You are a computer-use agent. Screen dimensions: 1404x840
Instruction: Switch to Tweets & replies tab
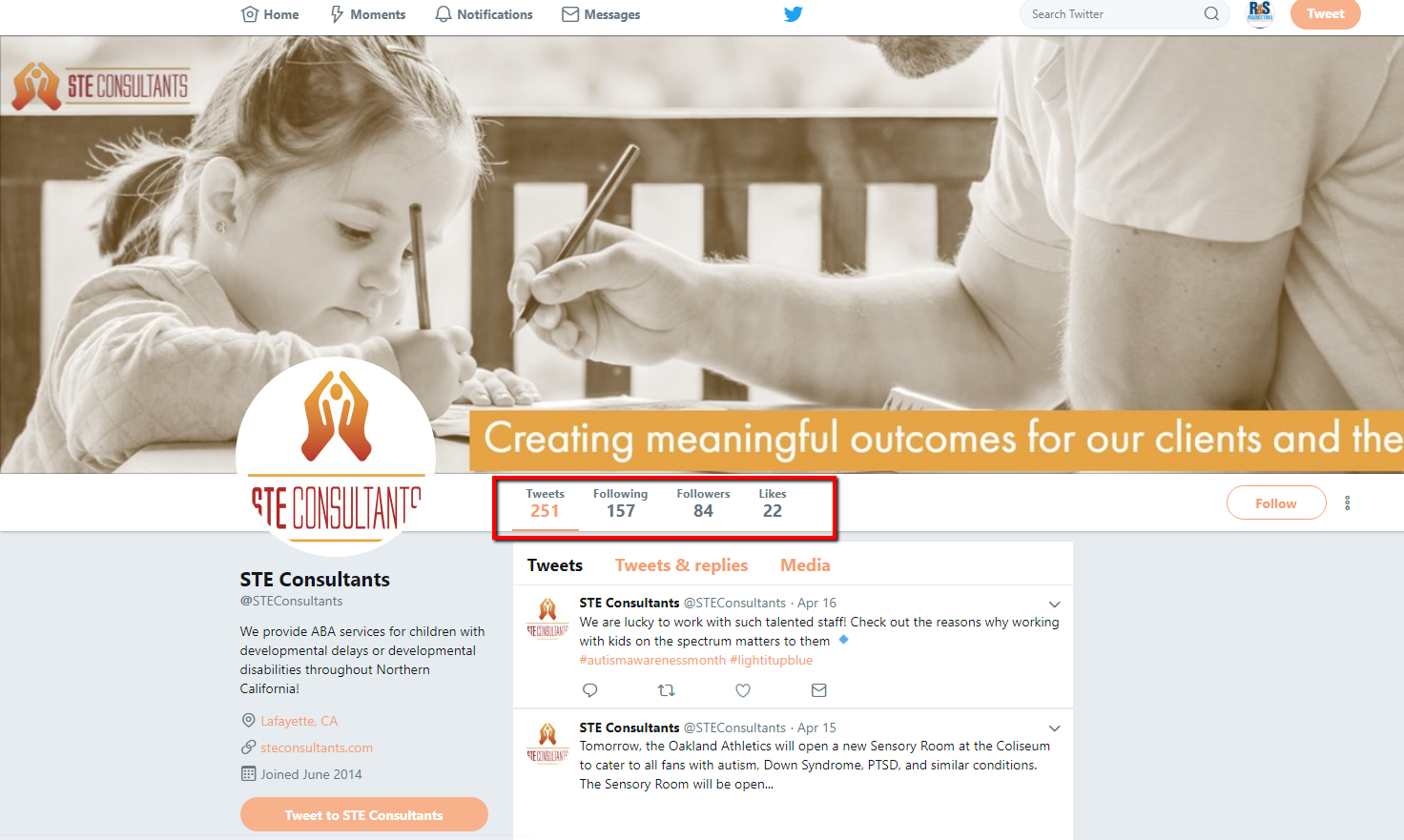681,564
